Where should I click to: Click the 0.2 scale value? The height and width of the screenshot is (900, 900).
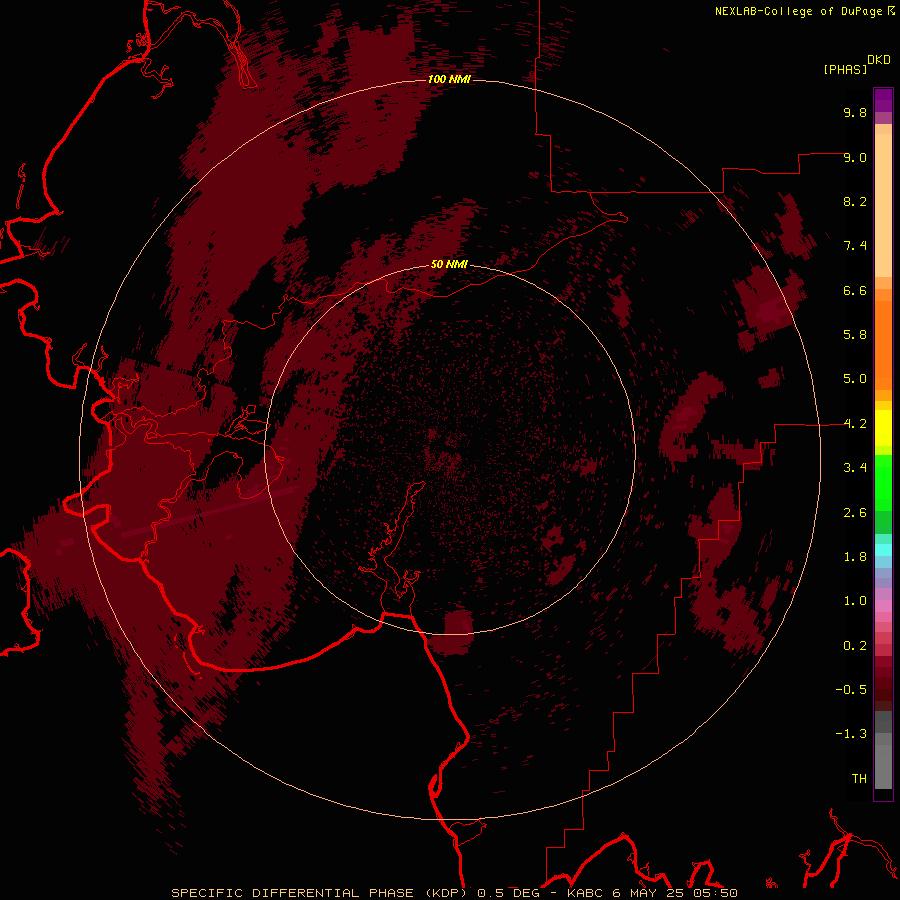tap(855, 646)
